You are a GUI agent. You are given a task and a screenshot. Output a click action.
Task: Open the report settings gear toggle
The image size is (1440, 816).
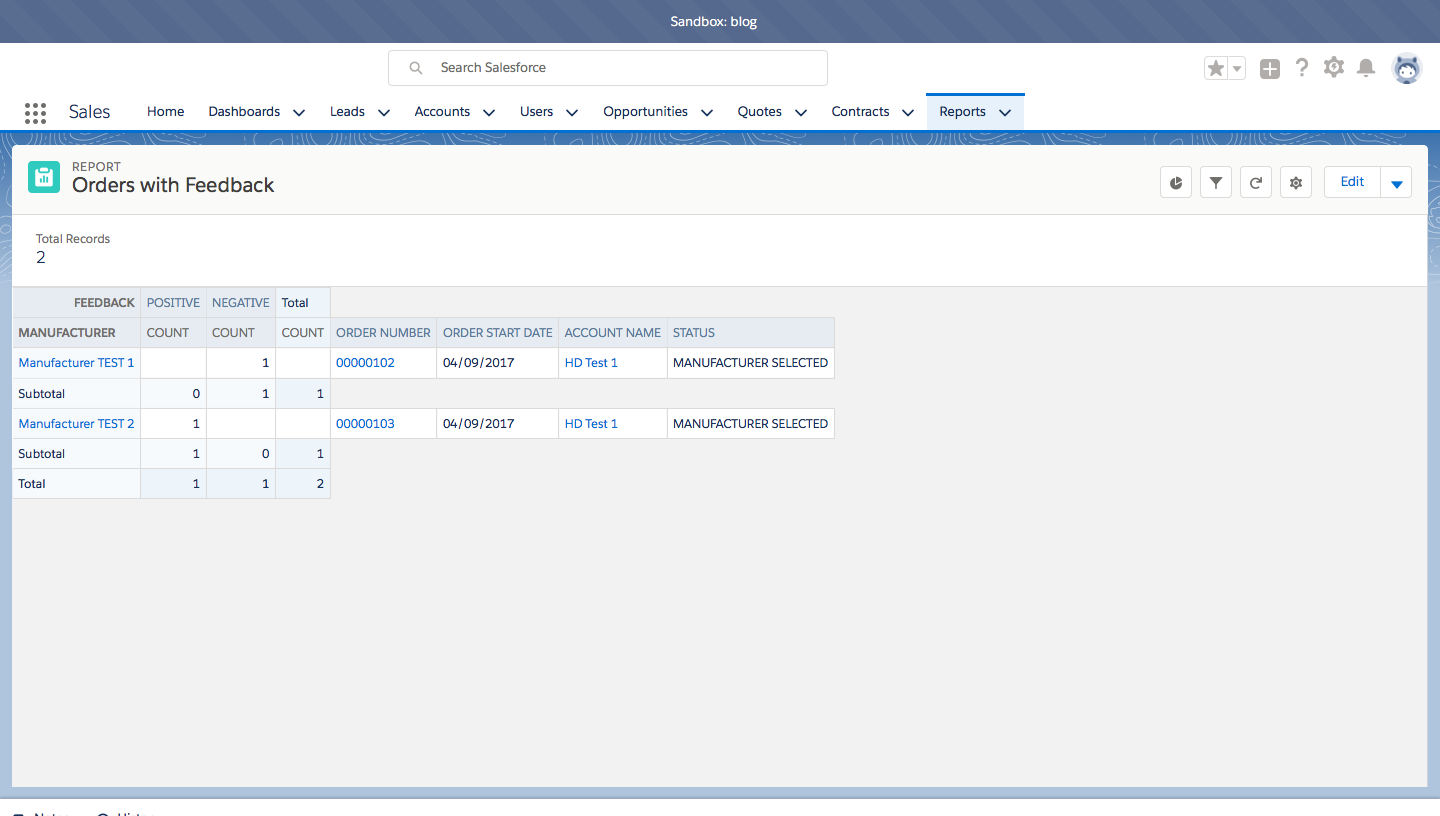[1296, 182]
